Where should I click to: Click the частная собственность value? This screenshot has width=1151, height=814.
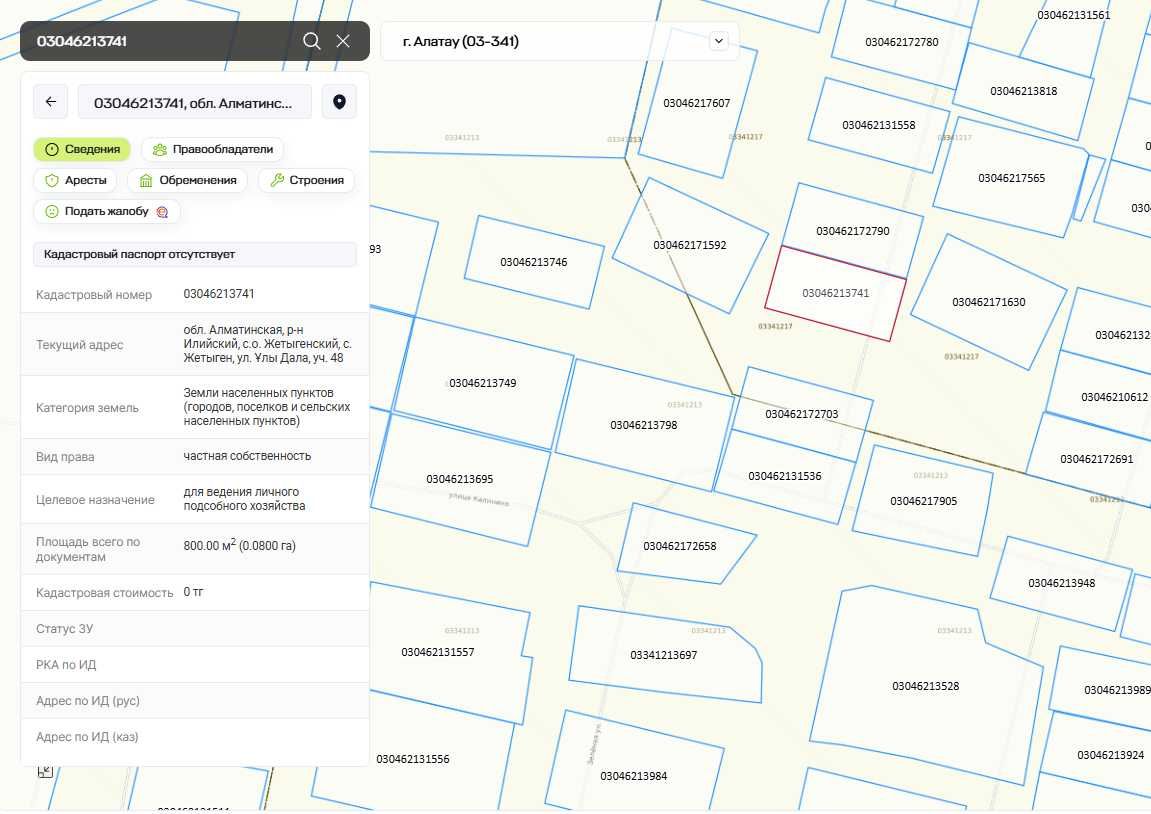pyautogui.click(x=247, y=456)
